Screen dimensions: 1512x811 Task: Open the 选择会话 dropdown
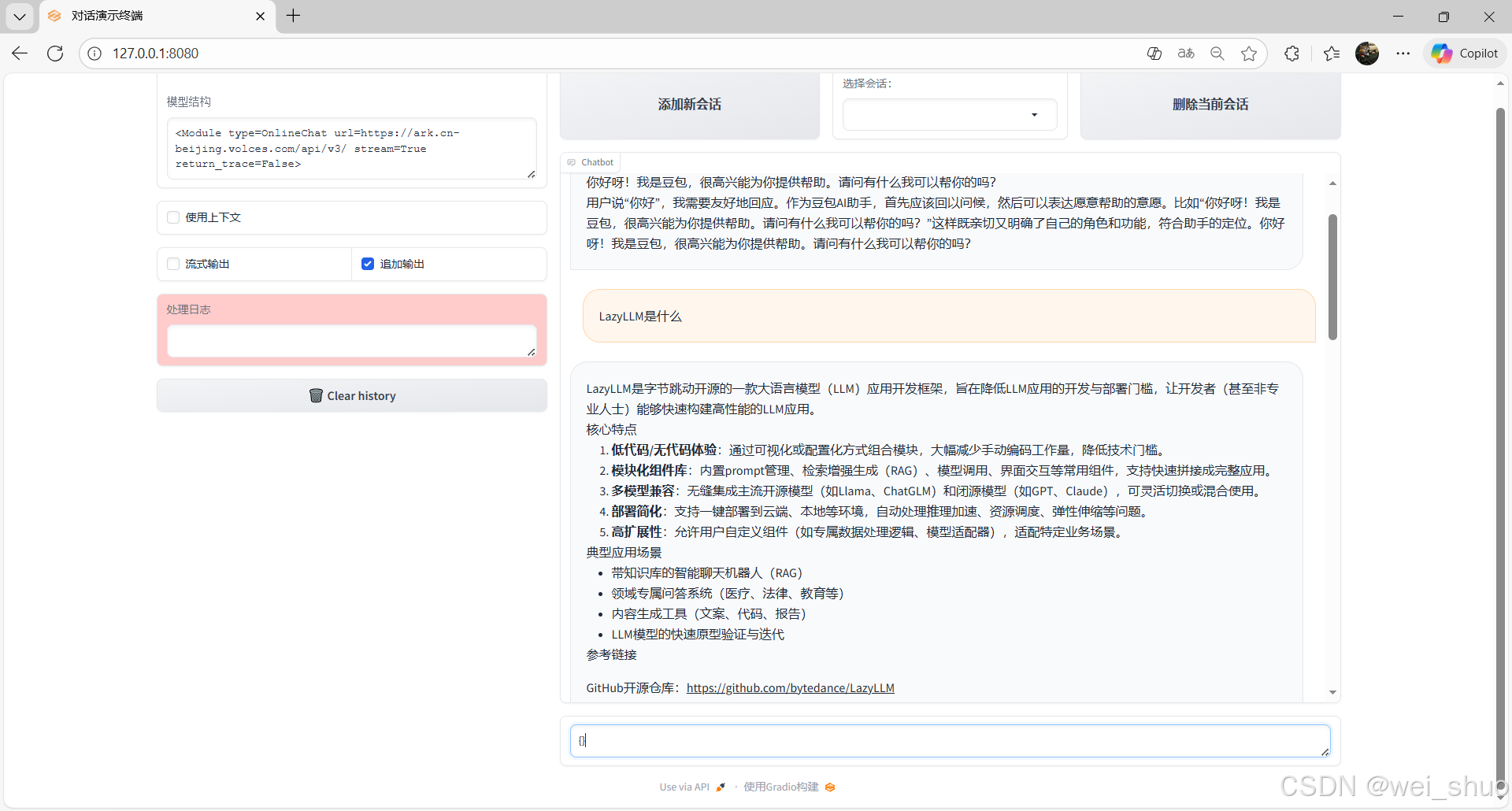[x=950, y=115]
